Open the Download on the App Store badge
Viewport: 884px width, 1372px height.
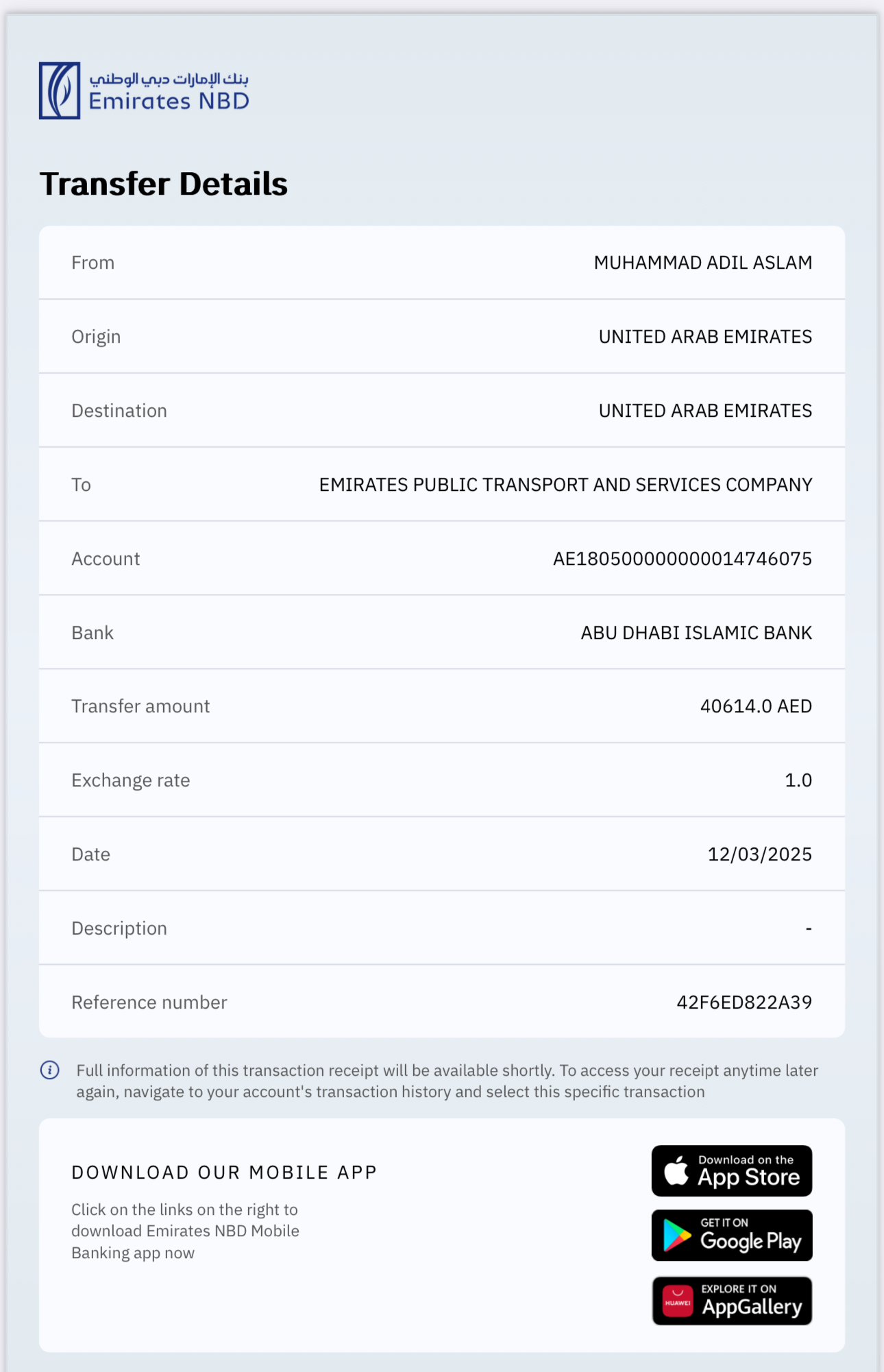point(732,1170)
